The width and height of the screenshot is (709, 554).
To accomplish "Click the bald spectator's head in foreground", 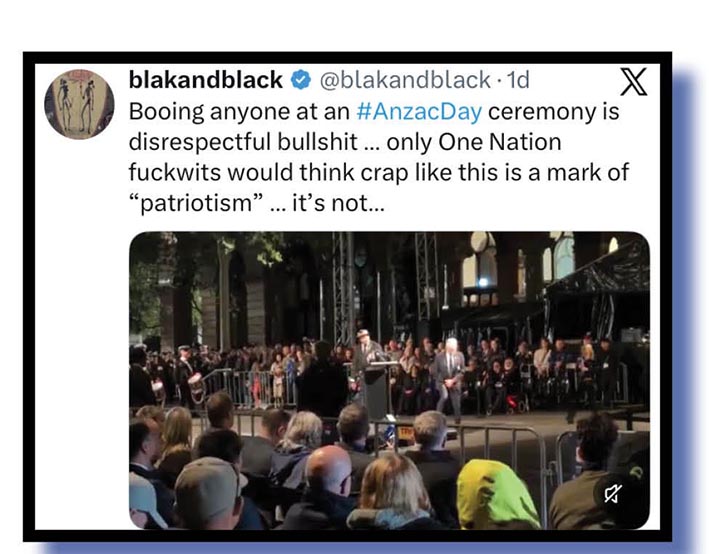I will pos(327,469).
